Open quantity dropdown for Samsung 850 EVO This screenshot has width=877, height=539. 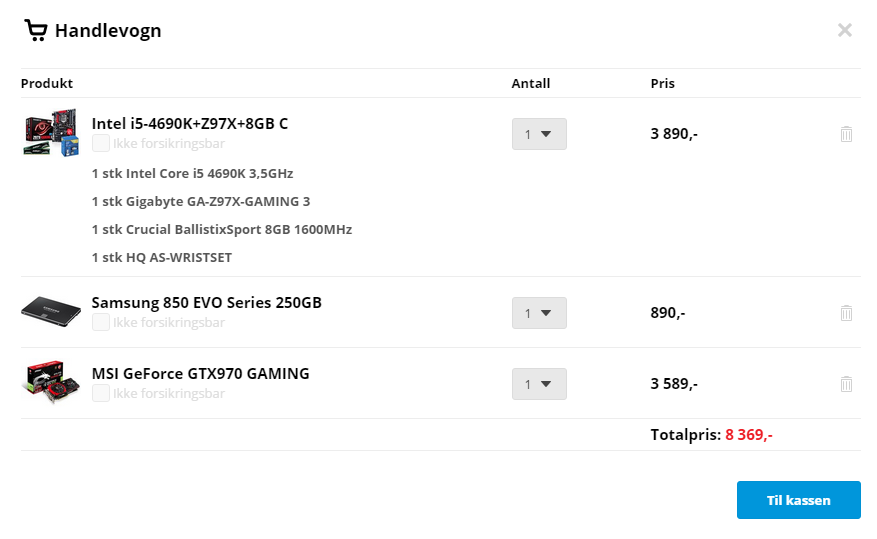click(x=539, y=313)
